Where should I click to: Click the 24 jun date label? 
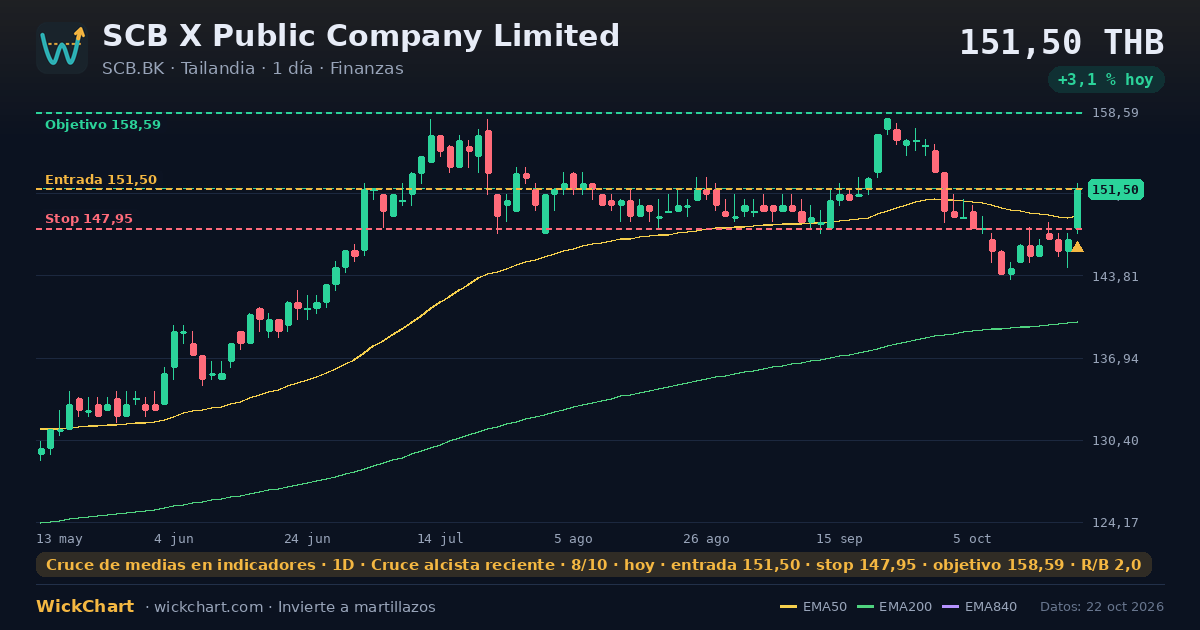pos(307,538)
